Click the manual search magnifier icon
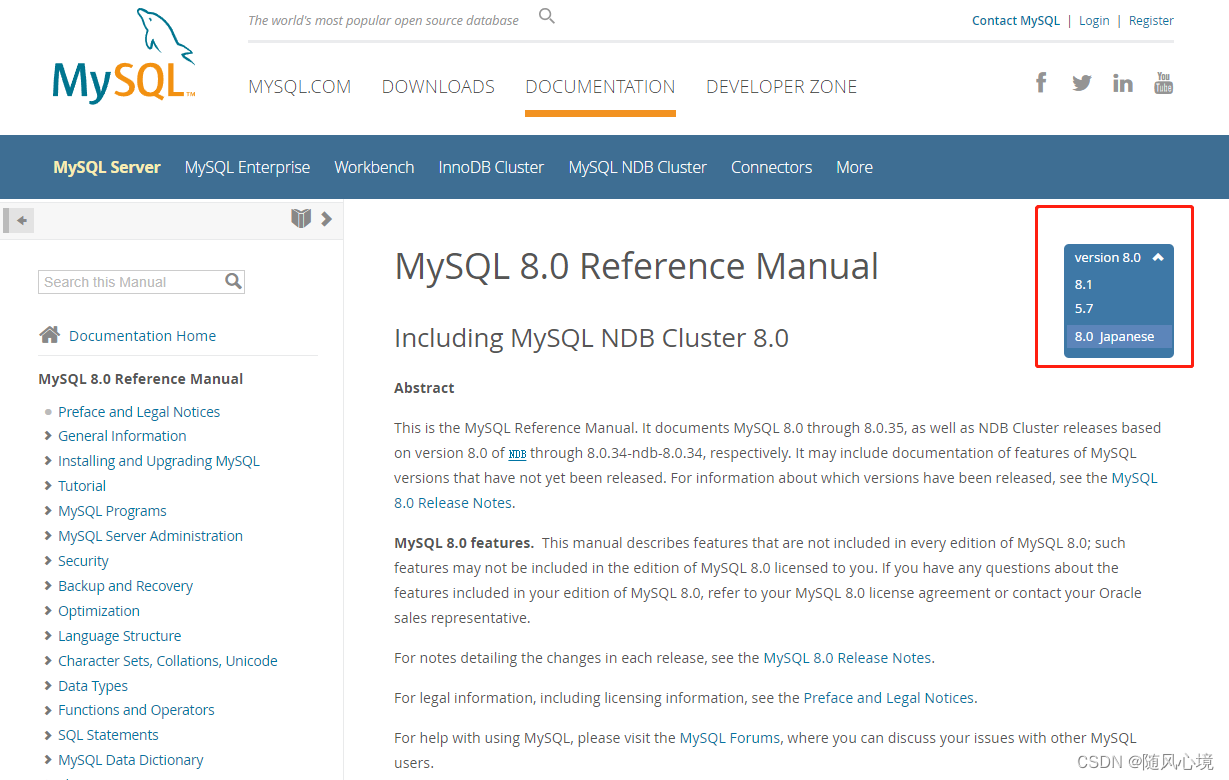The image size is (1229, 780). (233, 282)
